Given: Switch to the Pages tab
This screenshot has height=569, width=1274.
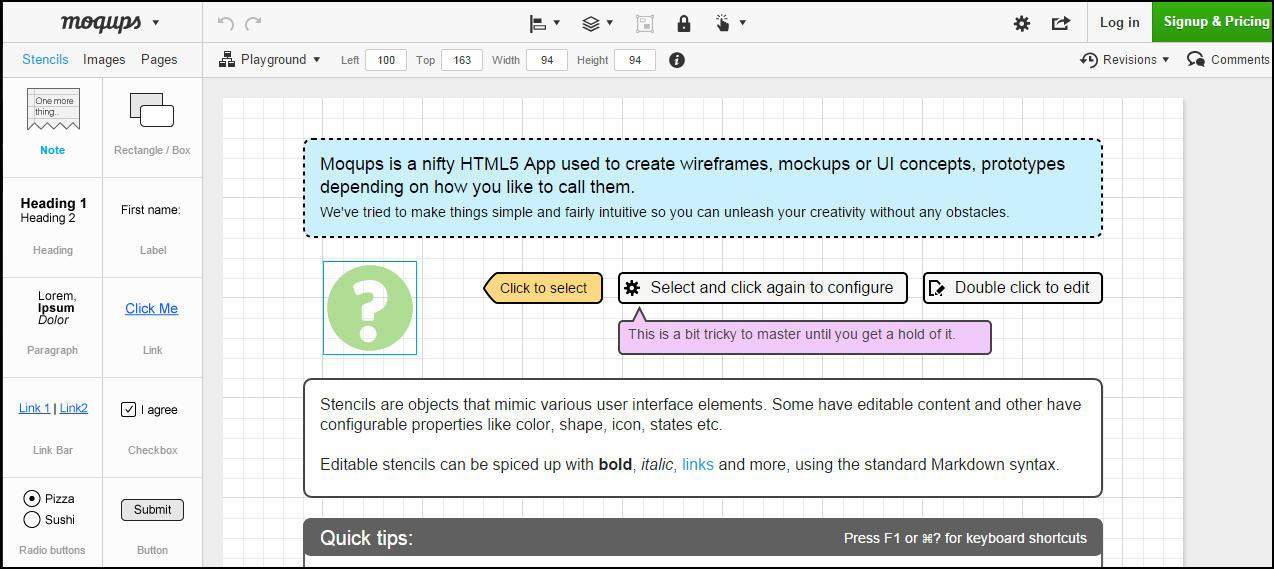Looking at the screenshot, I should pos(159,60).
